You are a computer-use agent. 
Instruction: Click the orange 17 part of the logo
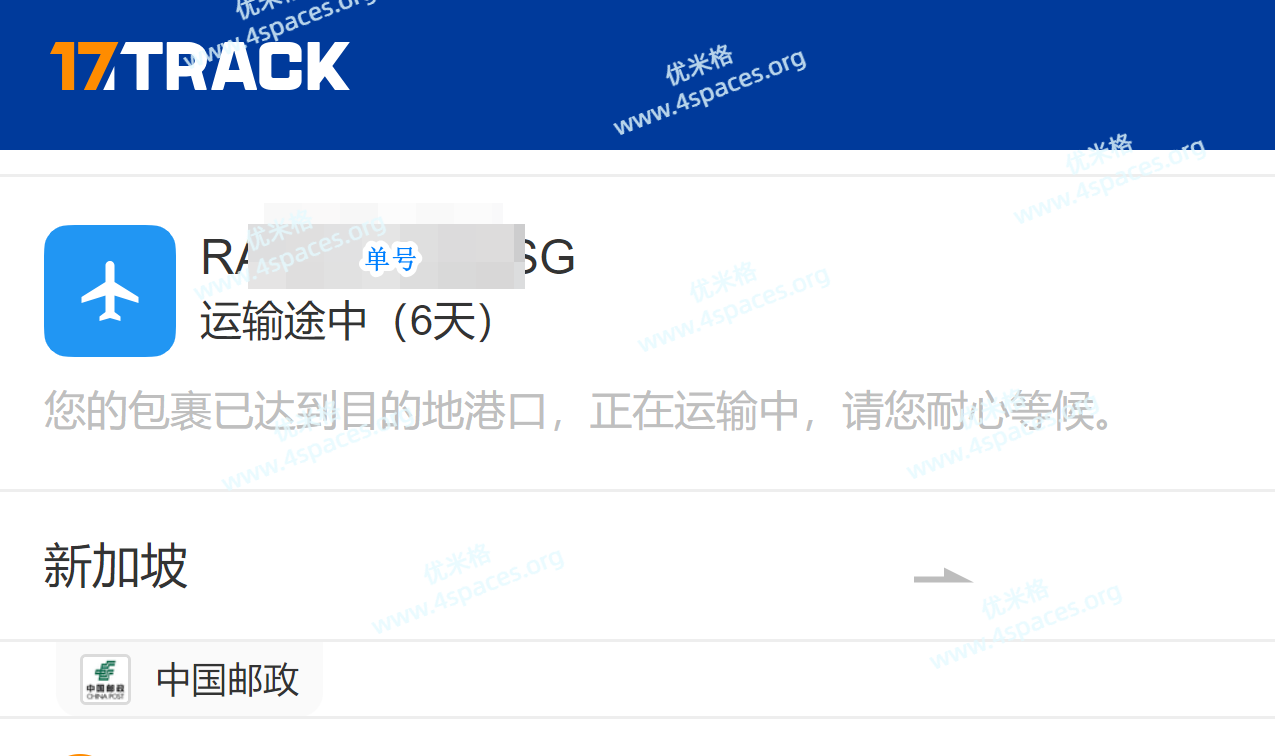click(x=84, y=66)
